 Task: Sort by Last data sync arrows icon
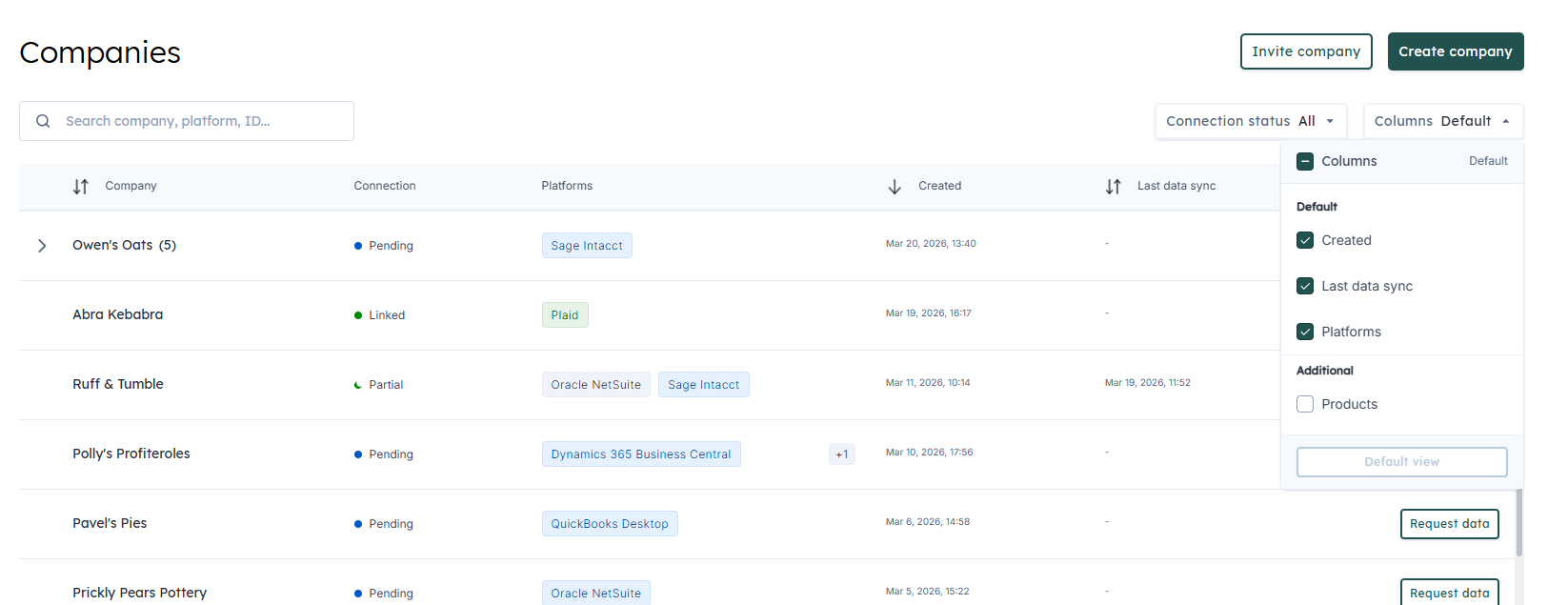click(x=1114, y=187)
